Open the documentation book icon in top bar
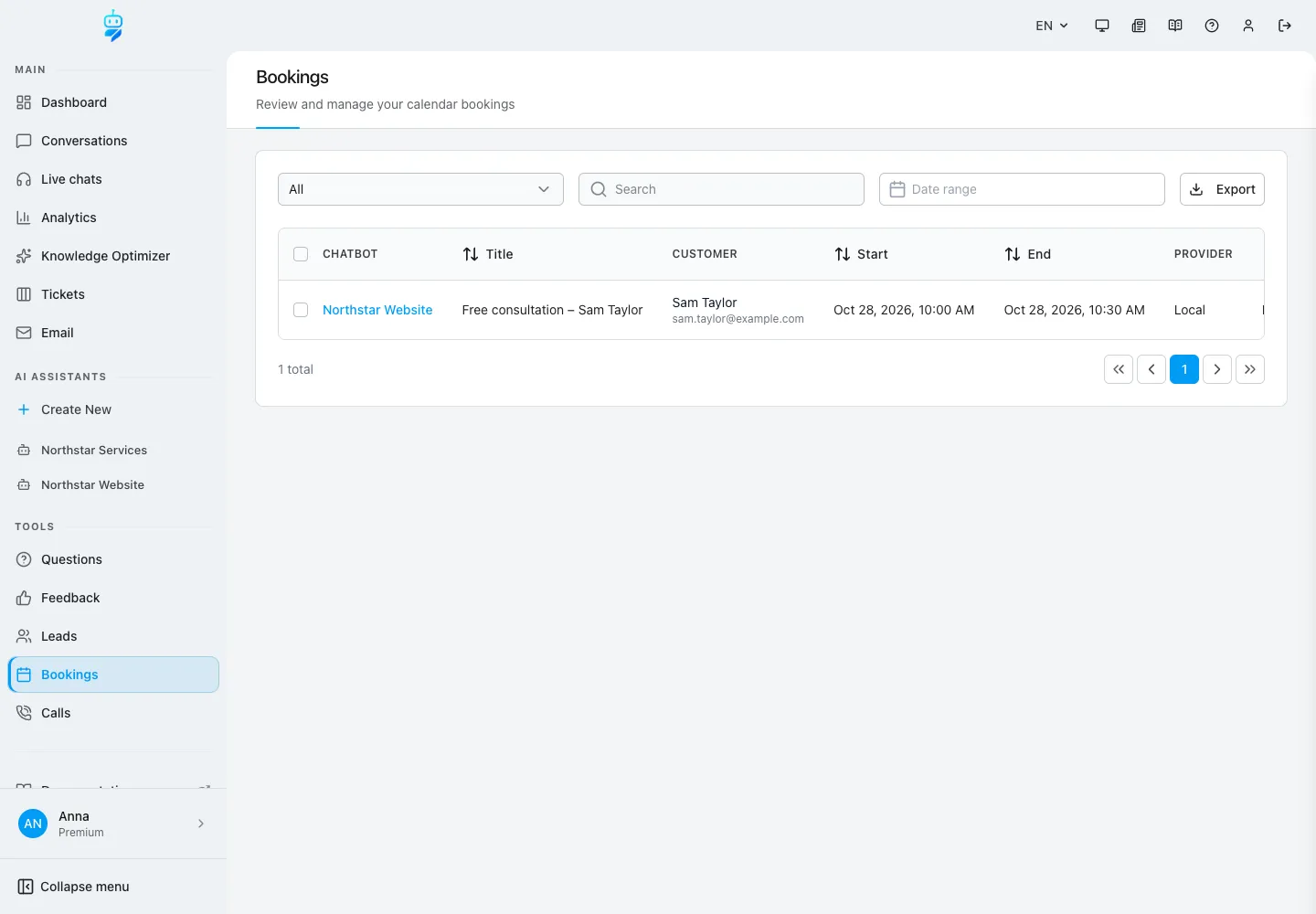1316x914 pixels. coord(1175,26)
